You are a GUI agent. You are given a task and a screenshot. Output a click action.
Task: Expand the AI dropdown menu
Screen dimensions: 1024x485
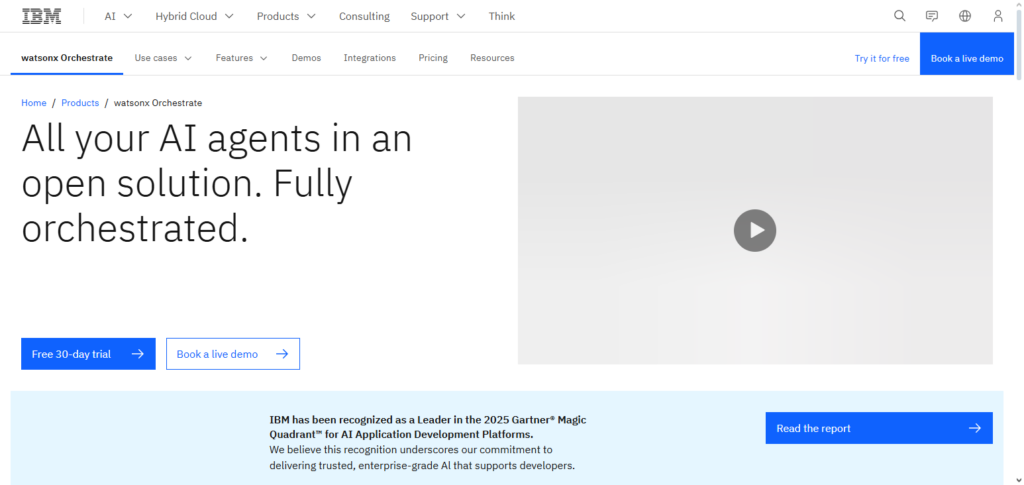click(x=118, y=16)
